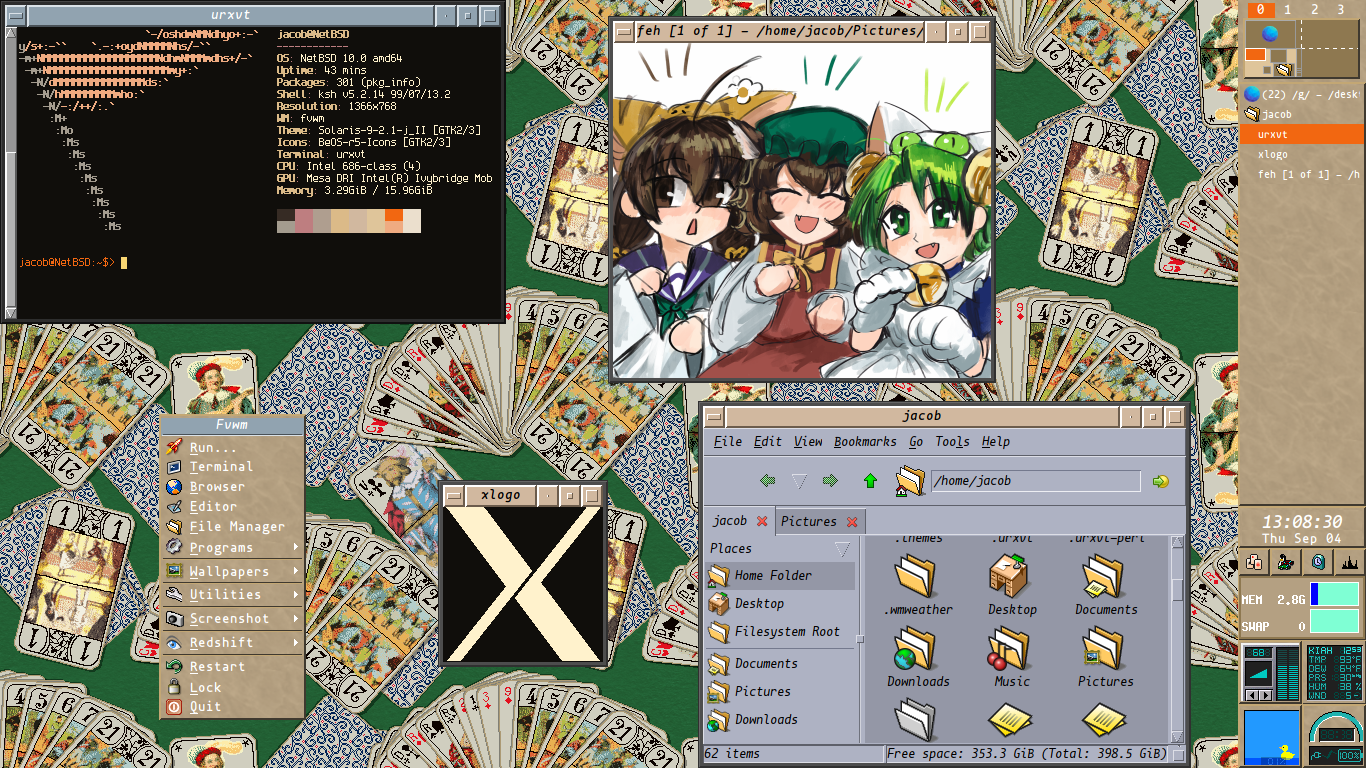Go forward with the right green arrow
This screenshot has height=768, width=1366.
coord(829,481)
